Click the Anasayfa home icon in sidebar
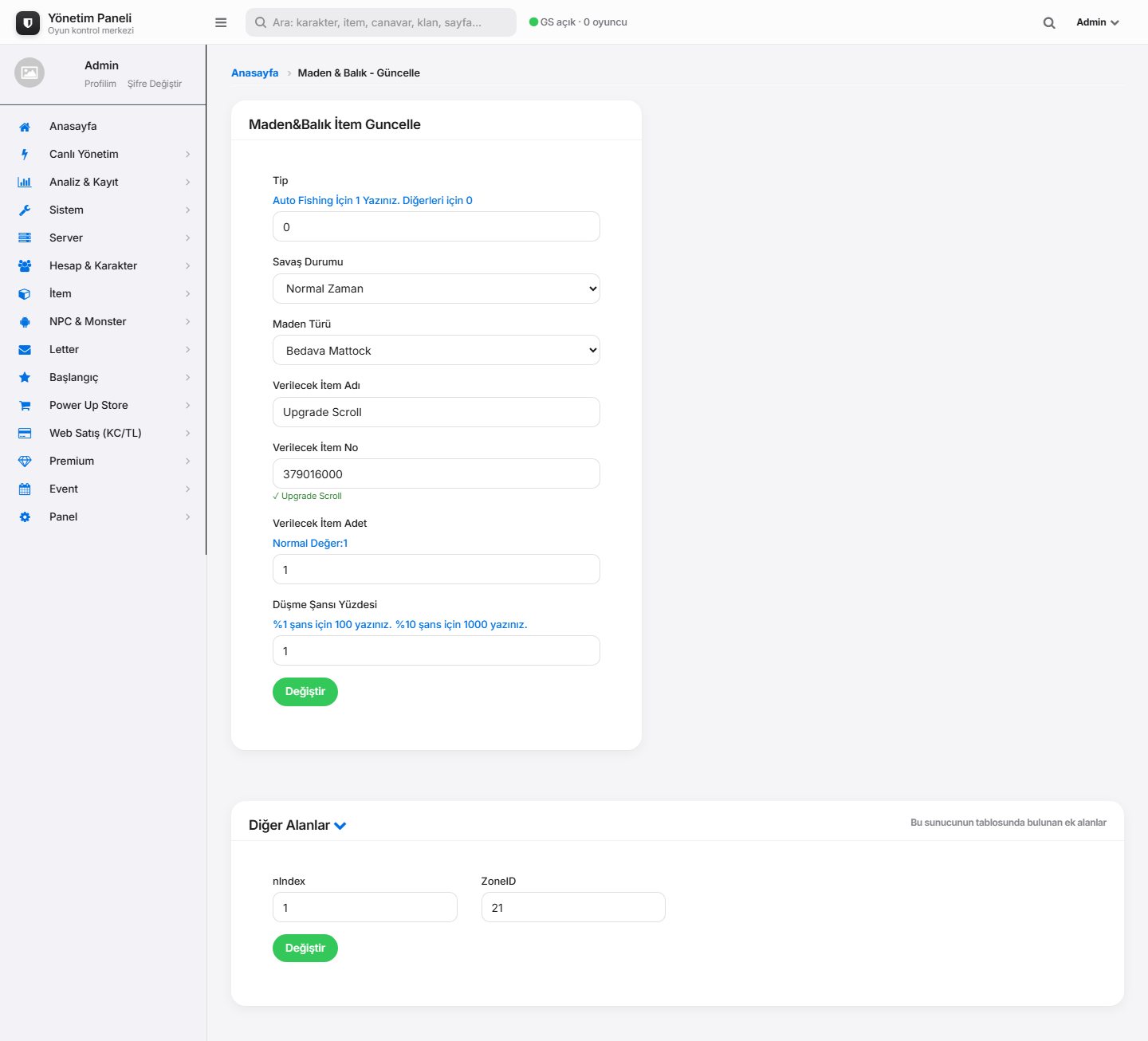Image resolution: width=1148 pixels, height=1041 pixels. click(x=25, y=127)
